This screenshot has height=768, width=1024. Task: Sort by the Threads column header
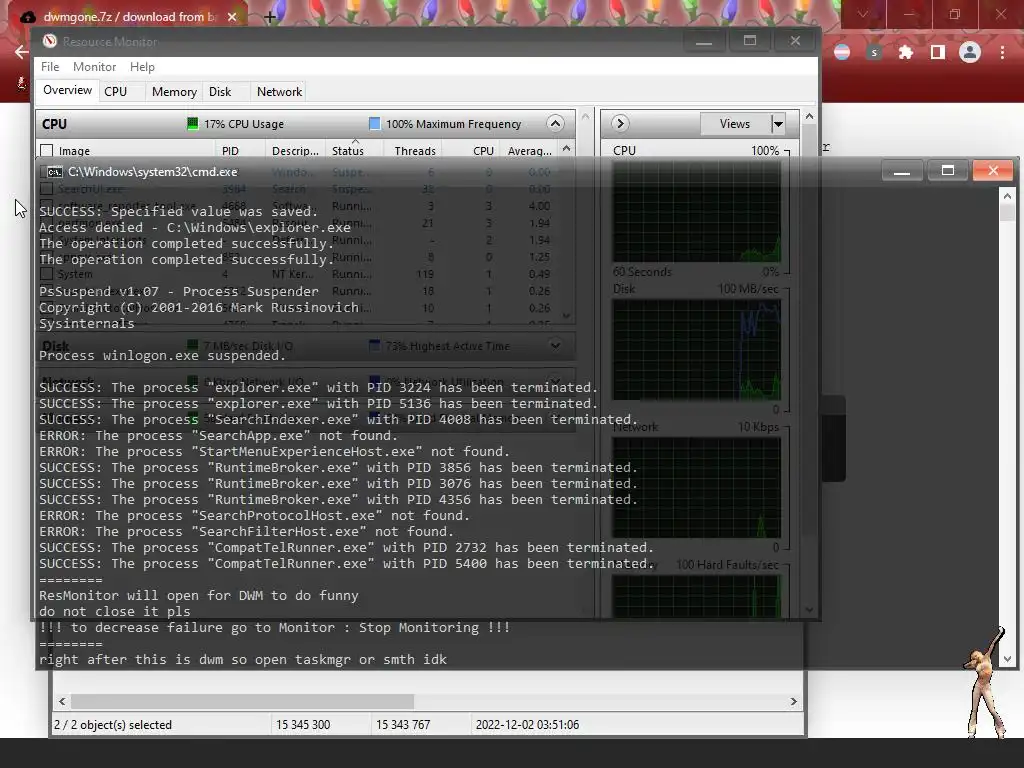(415, 151)
